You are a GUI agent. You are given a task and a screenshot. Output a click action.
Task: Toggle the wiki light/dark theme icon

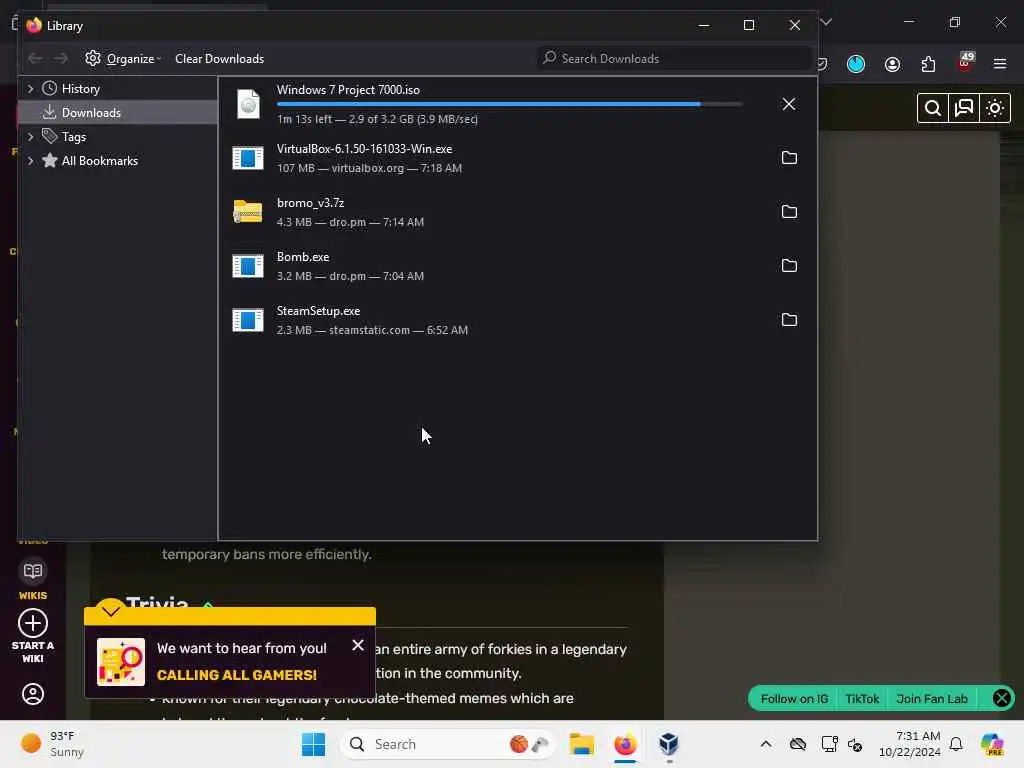tap(995, 108)
